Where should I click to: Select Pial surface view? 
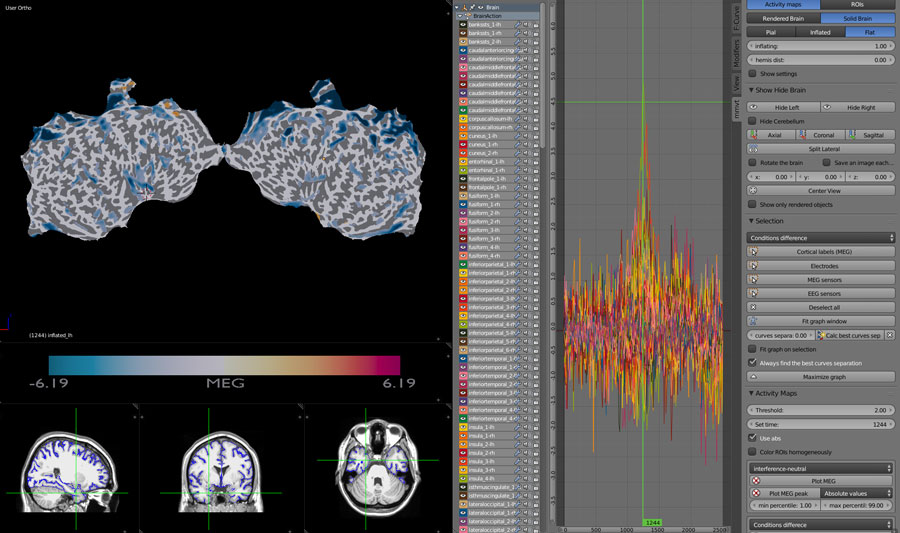click(x=771, y=32)
